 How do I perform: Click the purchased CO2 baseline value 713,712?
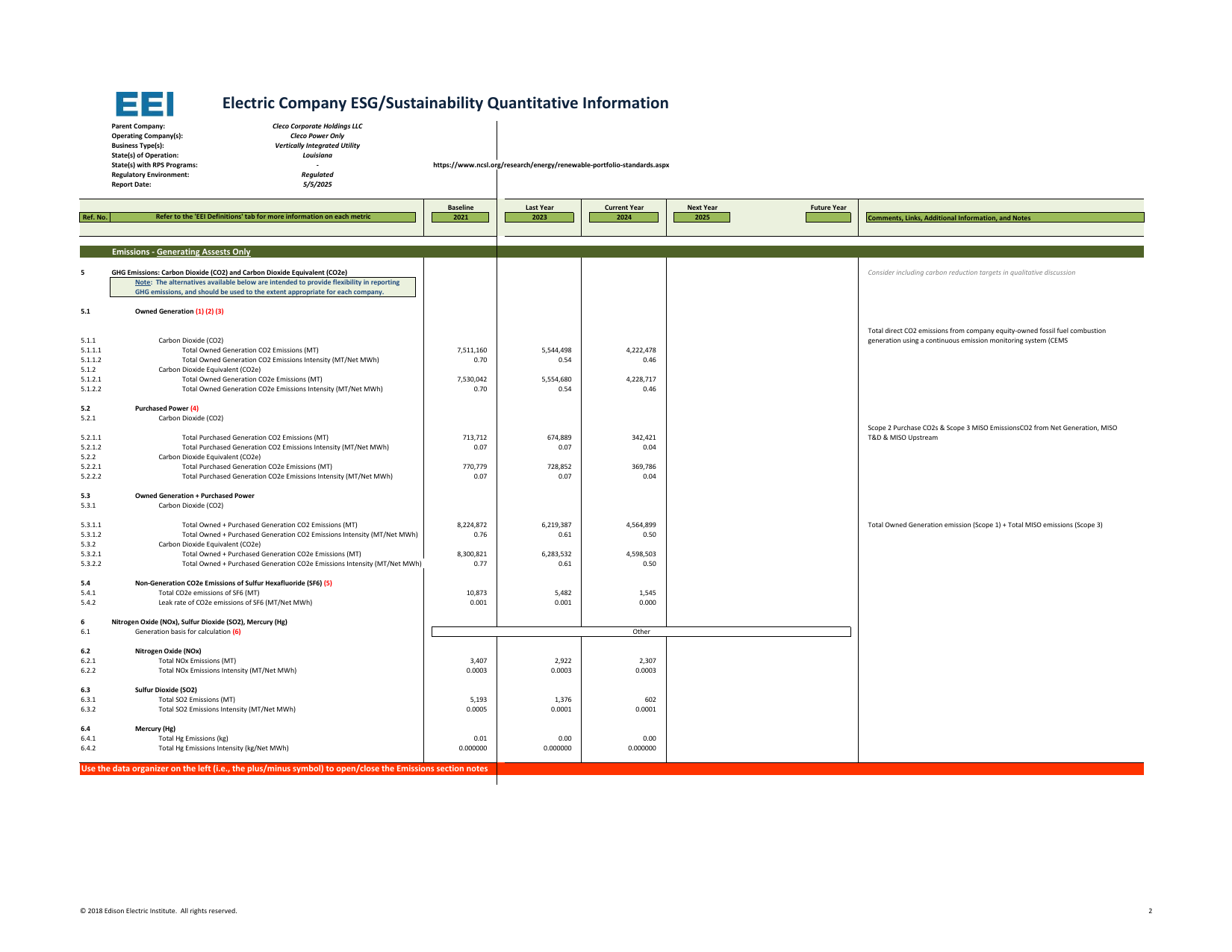[x=475, y=438]
